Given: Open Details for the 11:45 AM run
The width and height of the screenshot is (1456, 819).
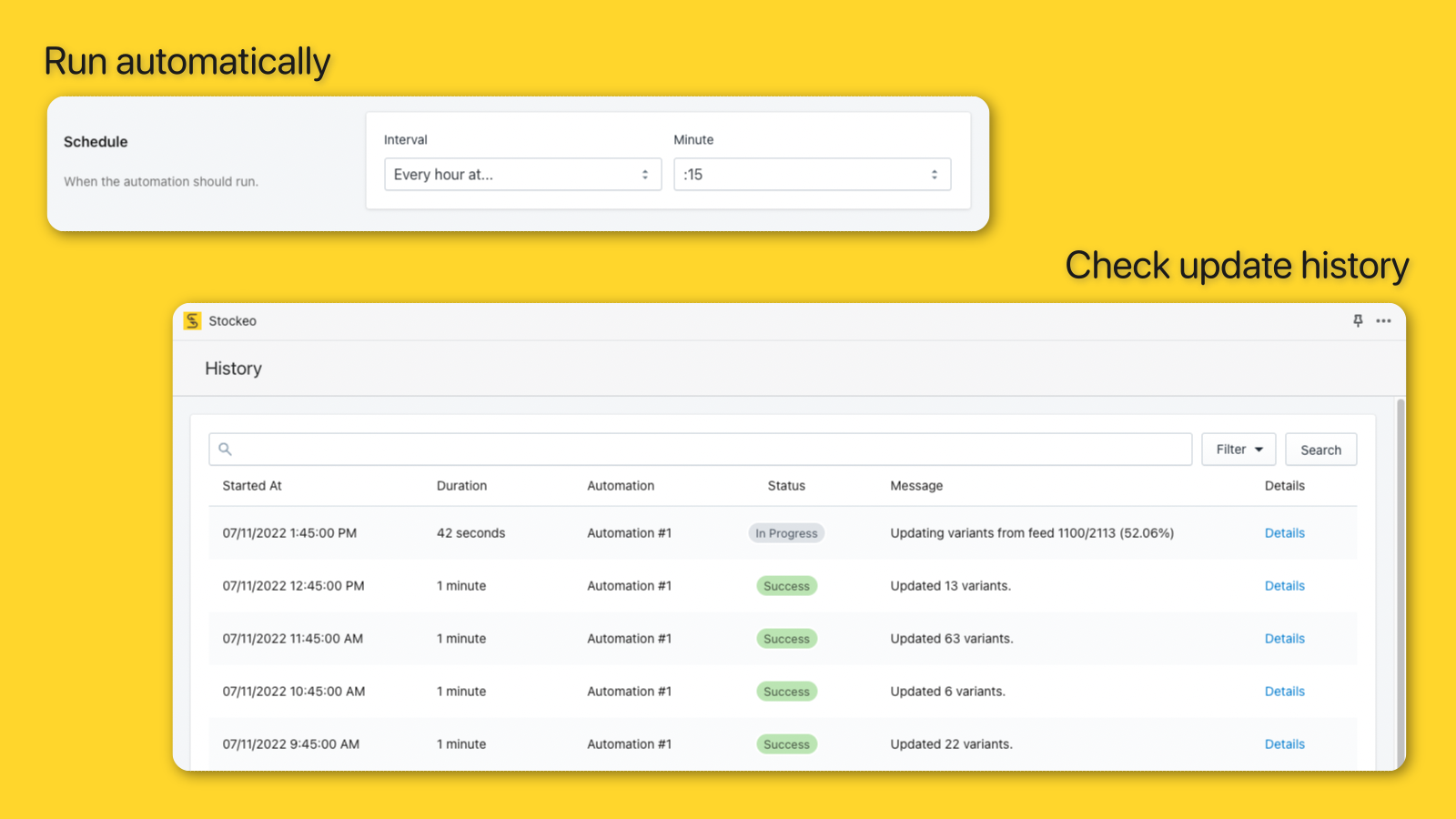Looking at the screenshot, I should [x=1284, y=638].
